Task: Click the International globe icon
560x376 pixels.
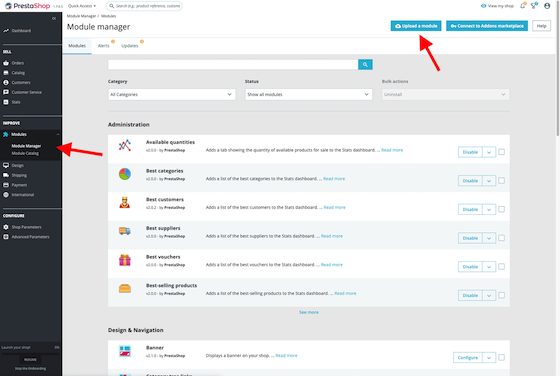Action: click(6, 195)
